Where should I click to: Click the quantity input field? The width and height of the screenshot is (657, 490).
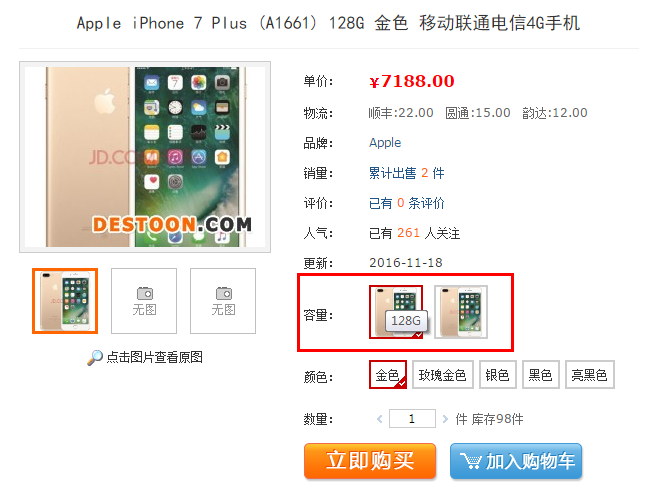pyautogui.click(x=412, y=419)
